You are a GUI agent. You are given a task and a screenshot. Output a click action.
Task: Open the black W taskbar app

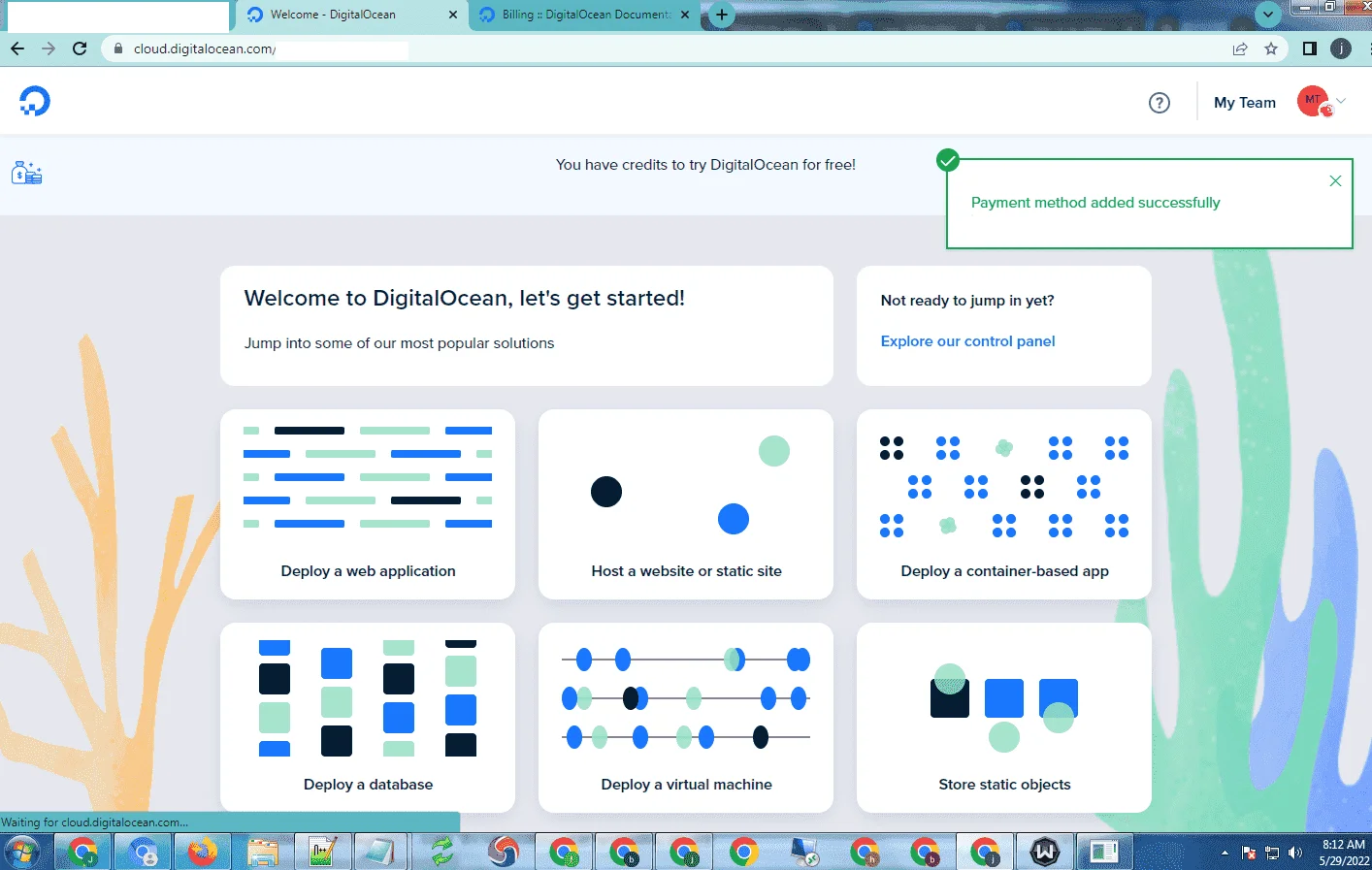point(1045,853)
